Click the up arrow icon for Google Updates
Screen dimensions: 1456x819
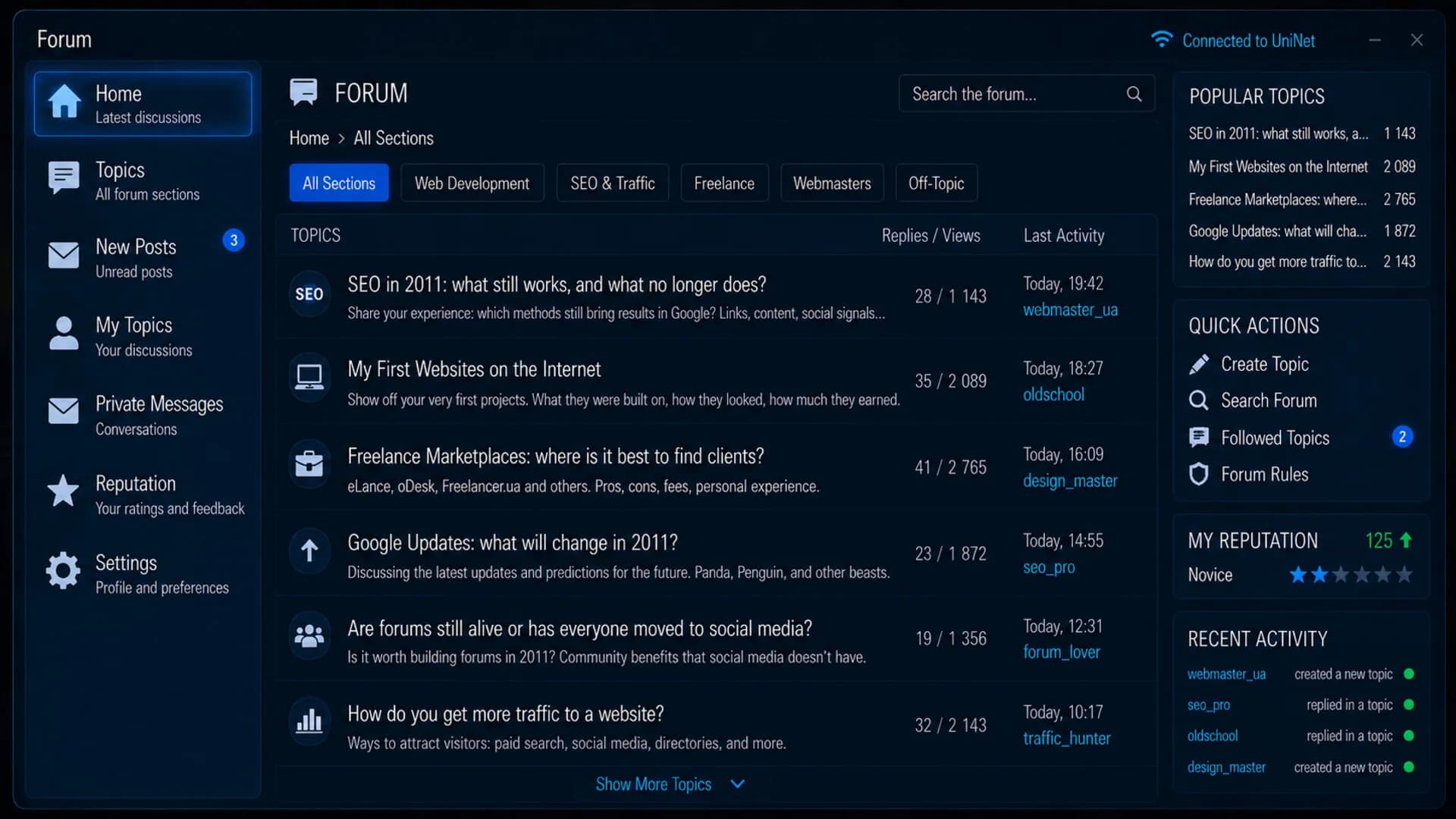309,550
